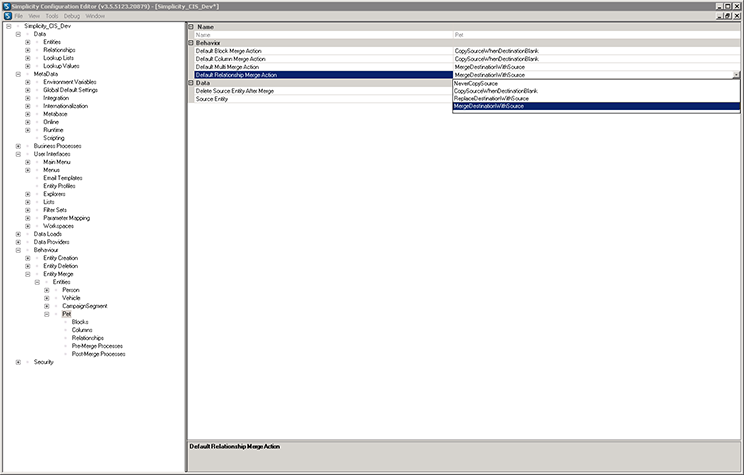This screenshot has width=744, height=475.
Task: Select Post-Merge Processes tree item
Action: 99,354
